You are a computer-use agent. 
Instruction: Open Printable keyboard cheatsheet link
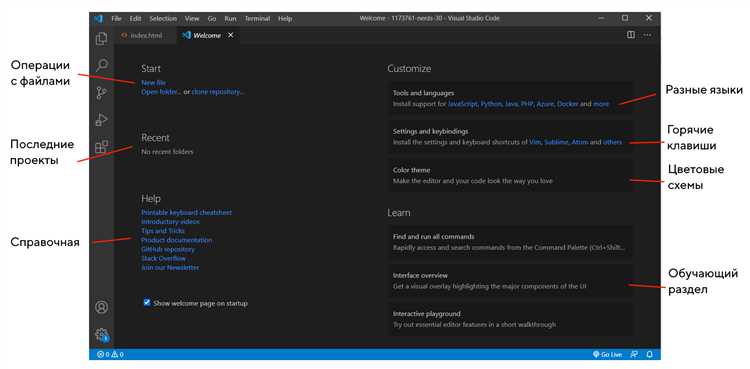(187, 212)
